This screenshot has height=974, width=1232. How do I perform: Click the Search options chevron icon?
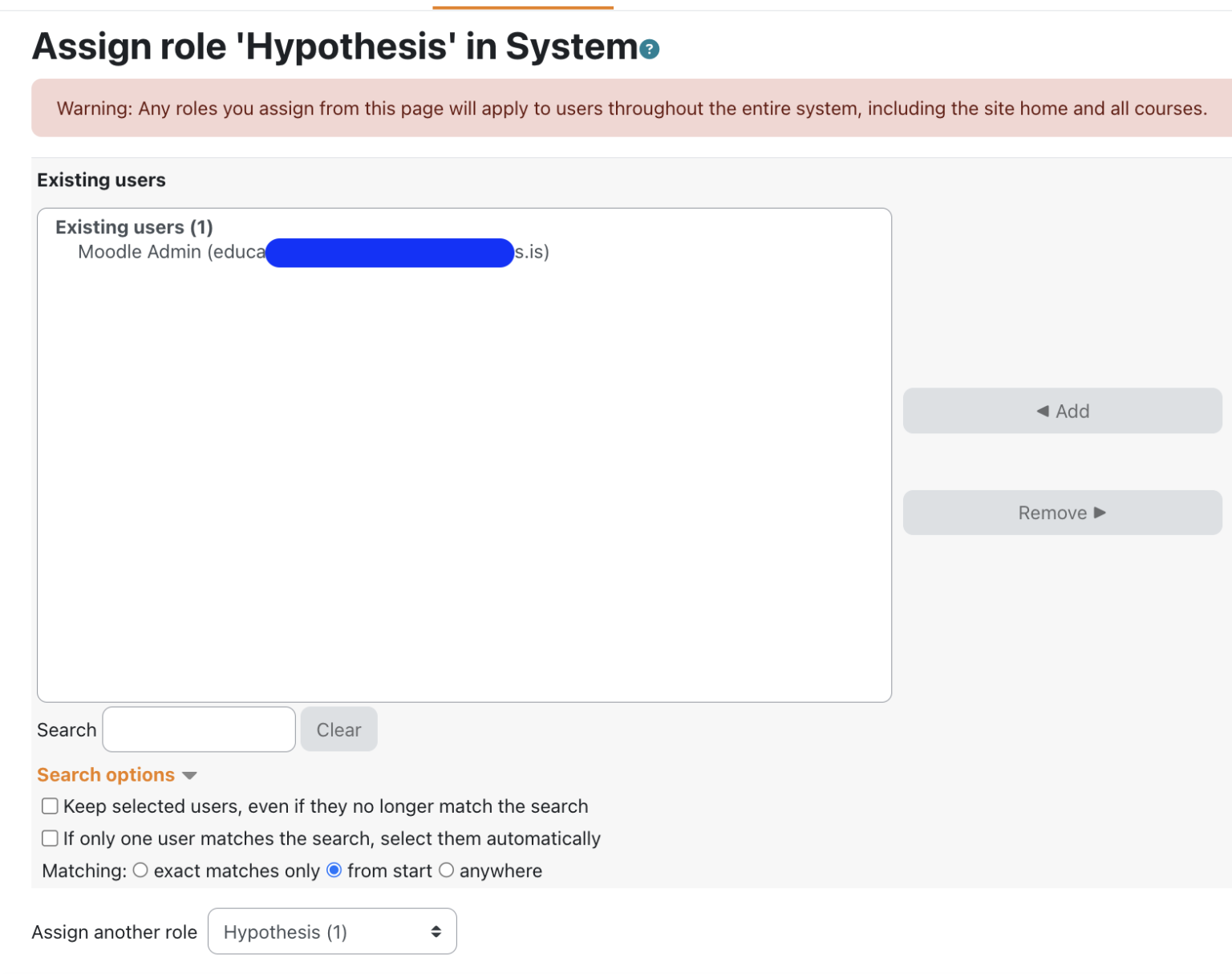pos(190,775)
